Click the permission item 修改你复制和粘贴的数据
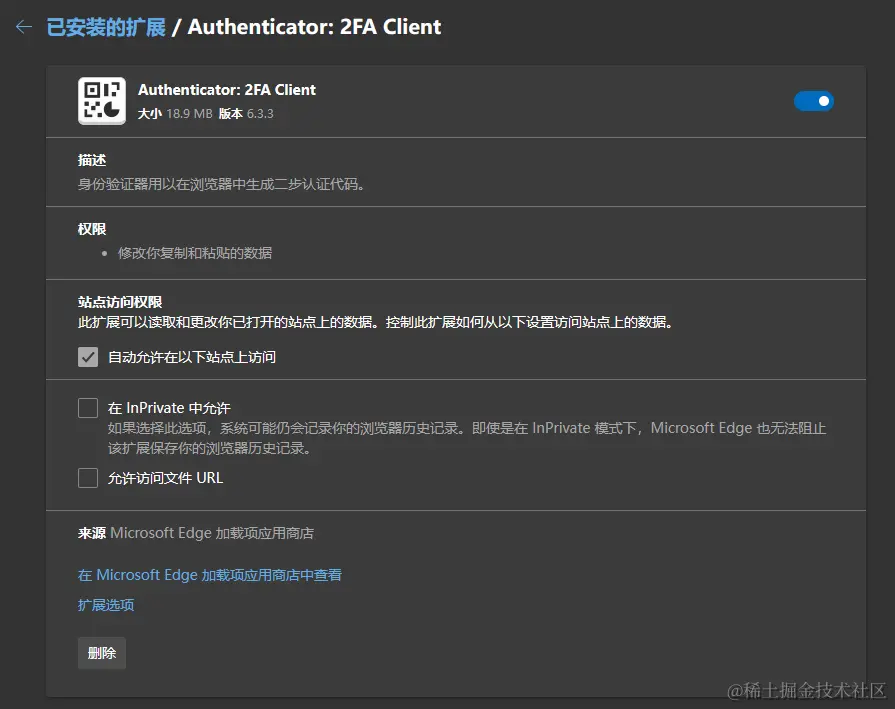This screenshot has width=895, height=709. point(195,253)
